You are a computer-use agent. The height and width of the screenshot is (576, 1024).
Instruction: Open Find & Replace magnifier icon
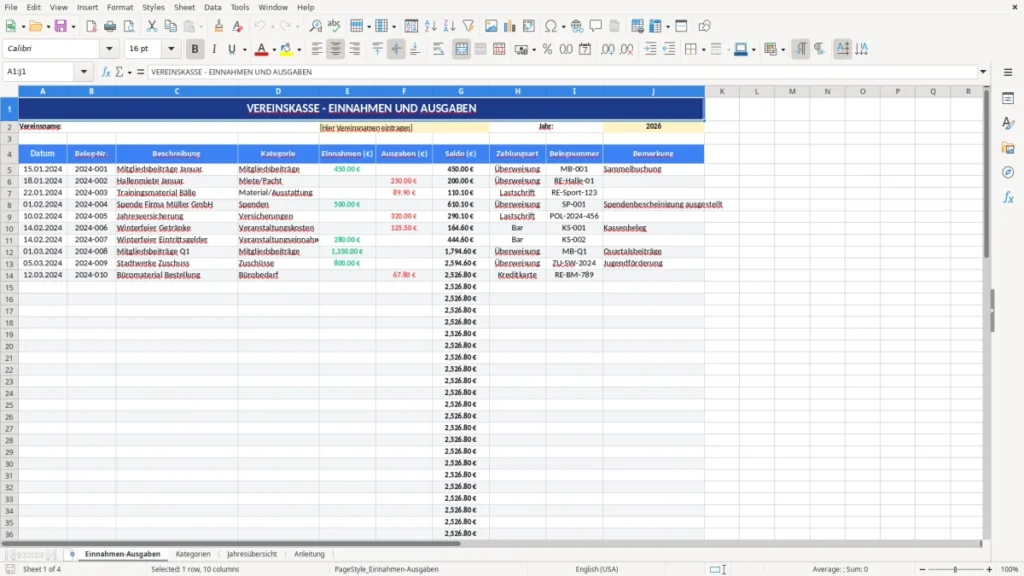click(x=315, y=26)
